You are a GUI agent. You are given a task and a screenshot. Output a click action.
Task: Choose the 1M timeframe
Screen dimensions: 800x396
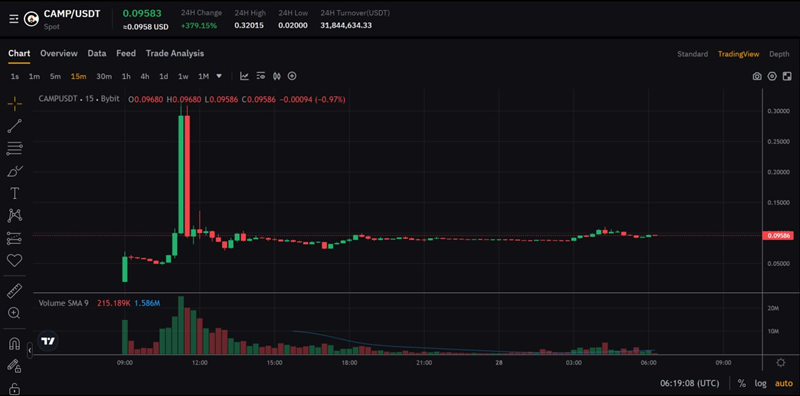[x=204, y=77]
